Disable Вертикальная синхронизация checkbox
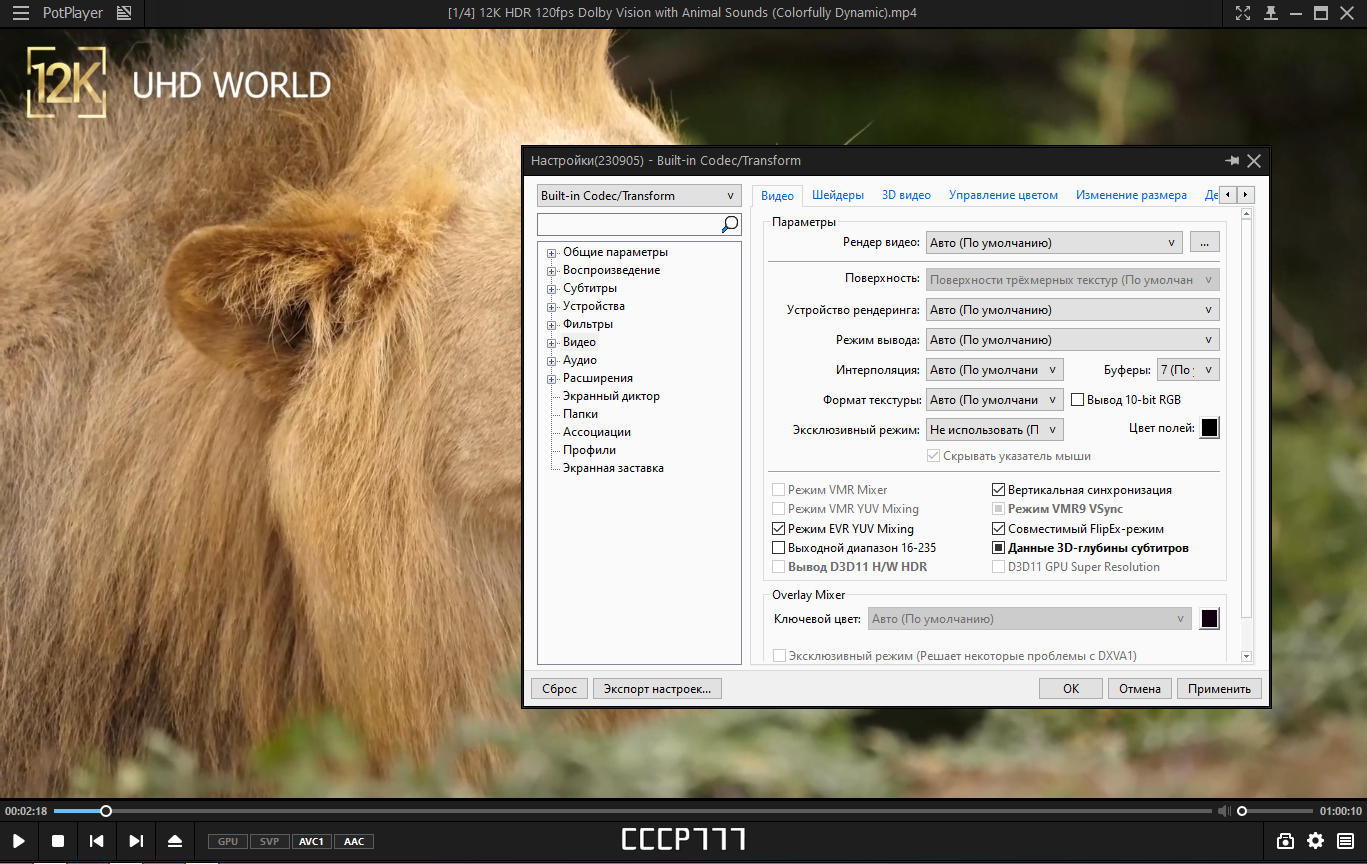This screenshot has height=864, width=1367. point(998,490)
